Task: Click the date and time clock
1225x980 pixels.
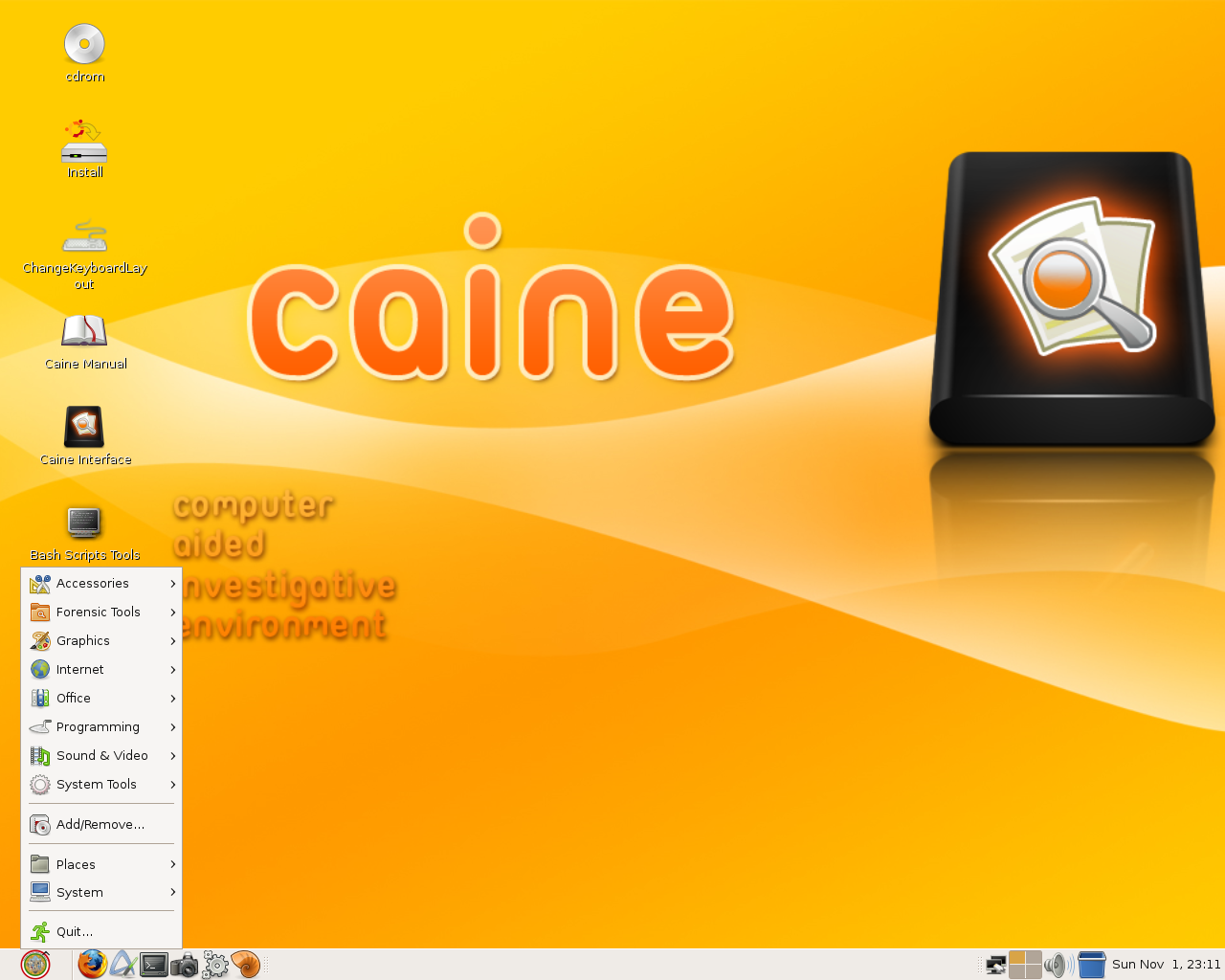Action: 1167,965
